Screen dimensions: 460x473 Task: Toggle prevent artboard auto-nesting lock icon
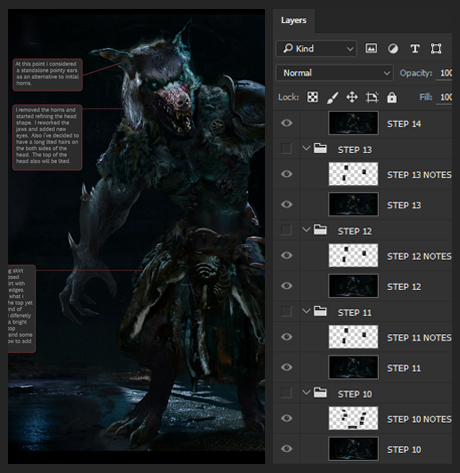372,97
